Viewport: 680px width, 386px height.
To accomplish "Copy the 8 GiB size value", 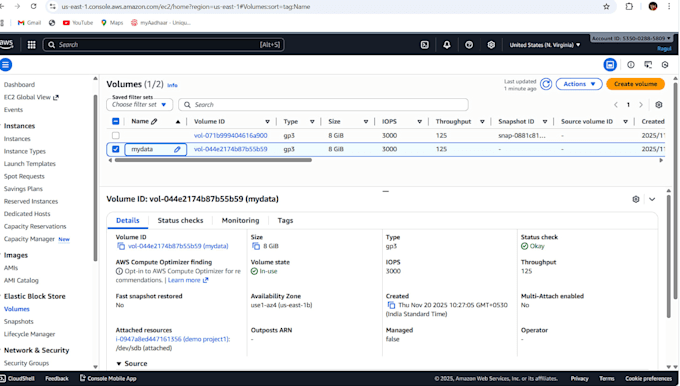I will [x=256, y=246].
